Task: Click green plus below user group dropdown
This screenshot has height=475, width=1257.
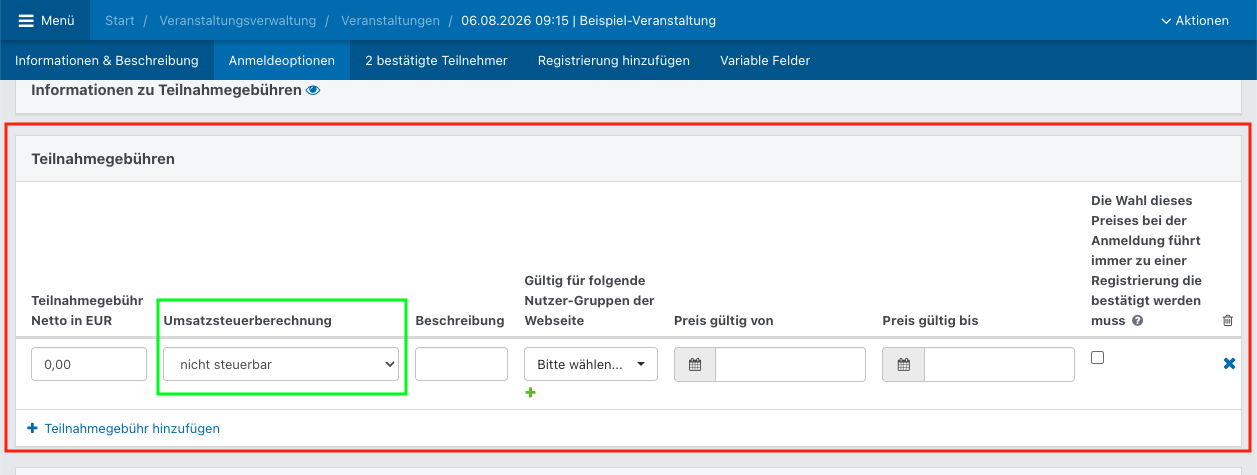Action: pos(531,393)
